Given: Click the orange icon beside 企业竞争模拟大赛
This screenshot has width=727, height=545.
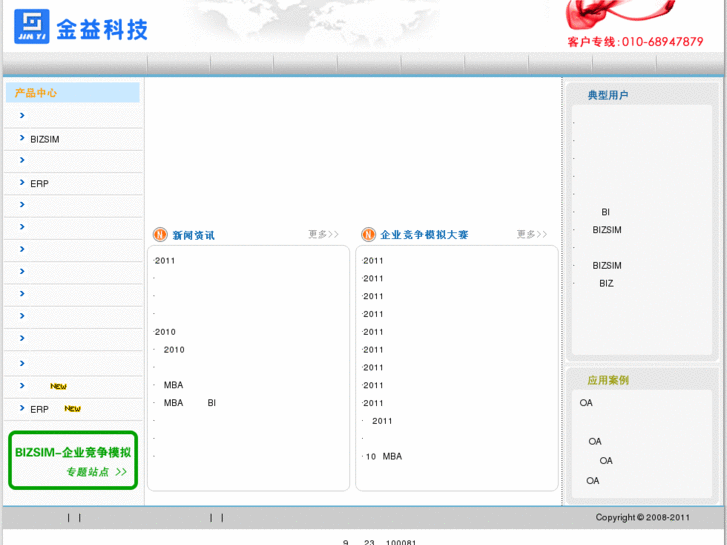Looking at the screenshot, I should click(x=369, y=235).
